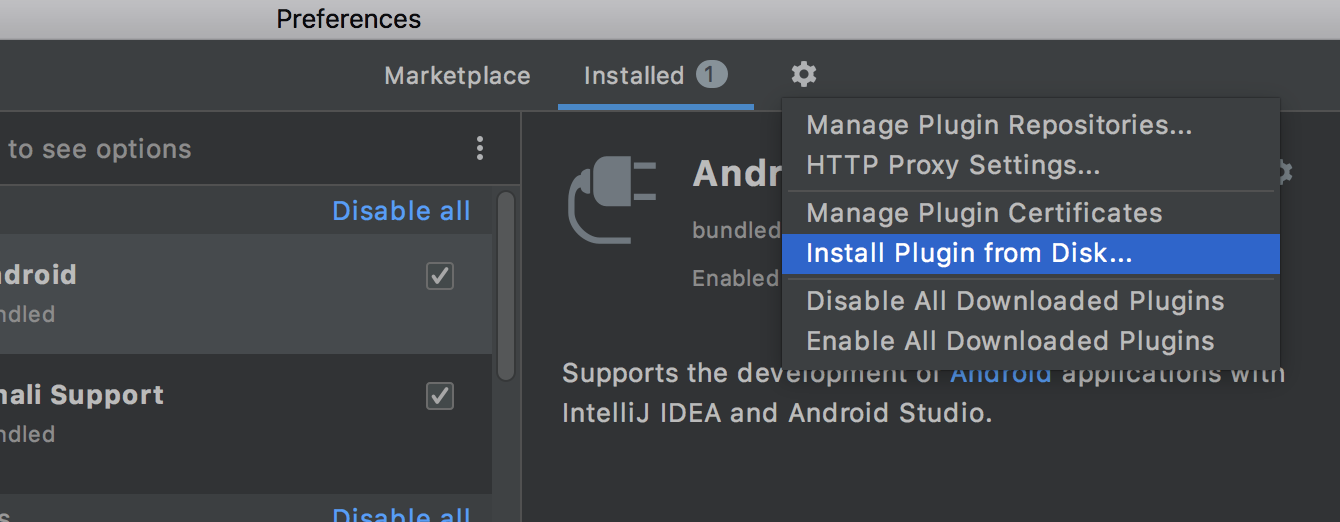Select Manage Plugin Certificates

coord(984,213)
